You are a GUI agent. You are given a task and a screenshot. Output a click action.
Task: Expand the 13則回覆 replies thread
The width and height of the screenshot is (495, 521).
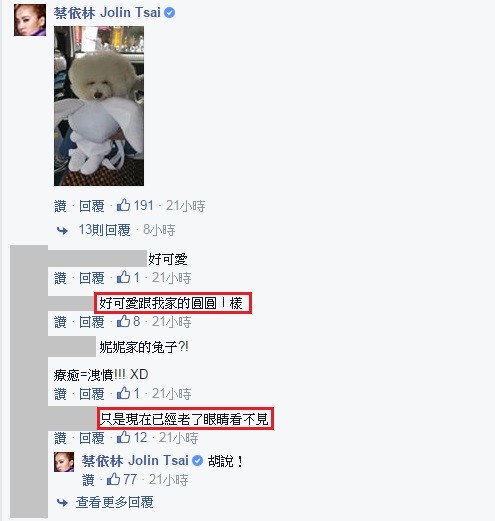click(104, 230)
